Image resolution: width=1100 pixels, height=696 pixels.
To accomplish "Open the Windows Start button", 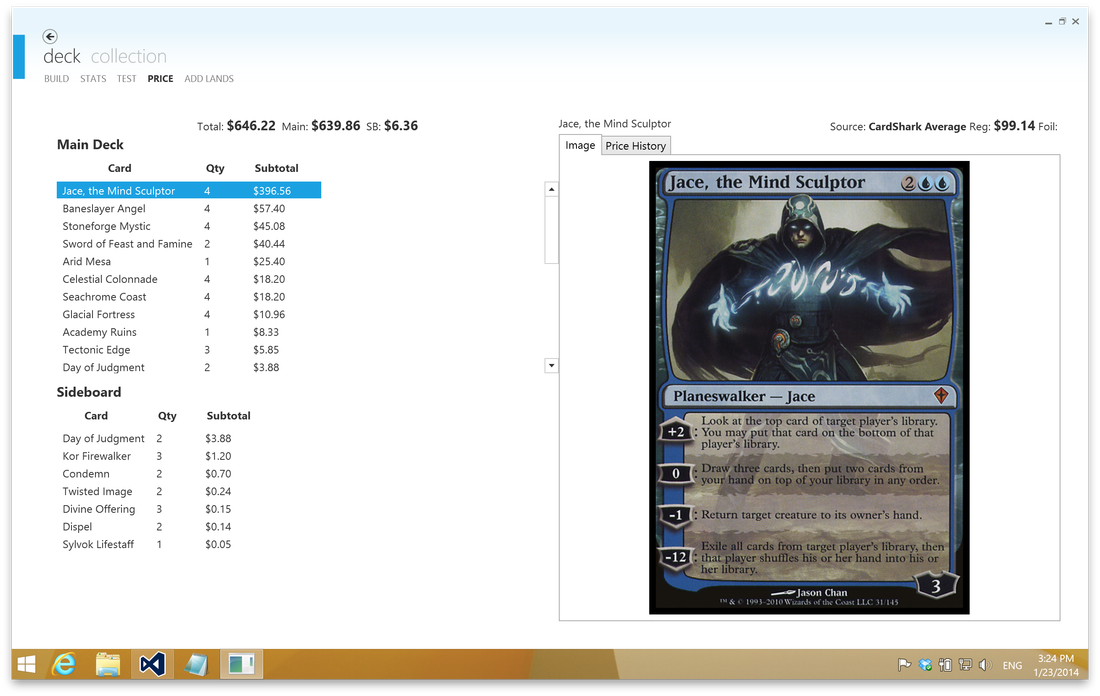I will pos(24,664).
